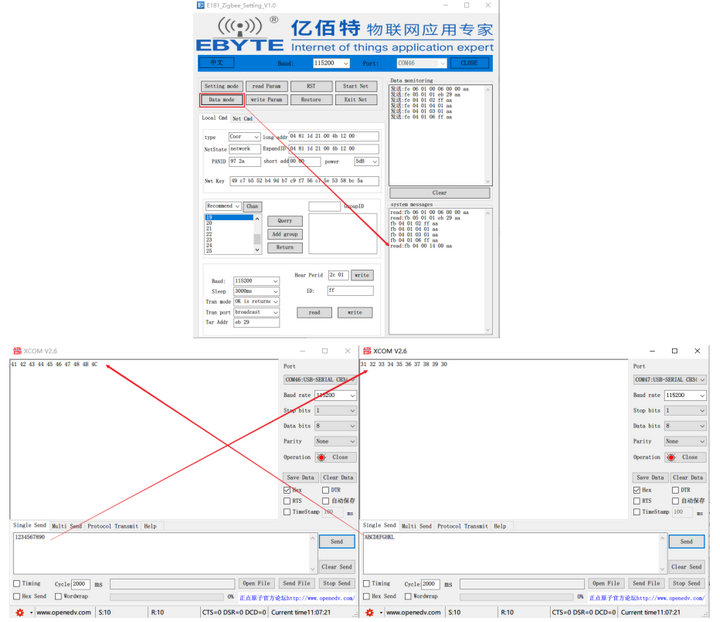Screen dimensions: 720x622
Task: Click the Setting mode button
Action: pos(221,86)
